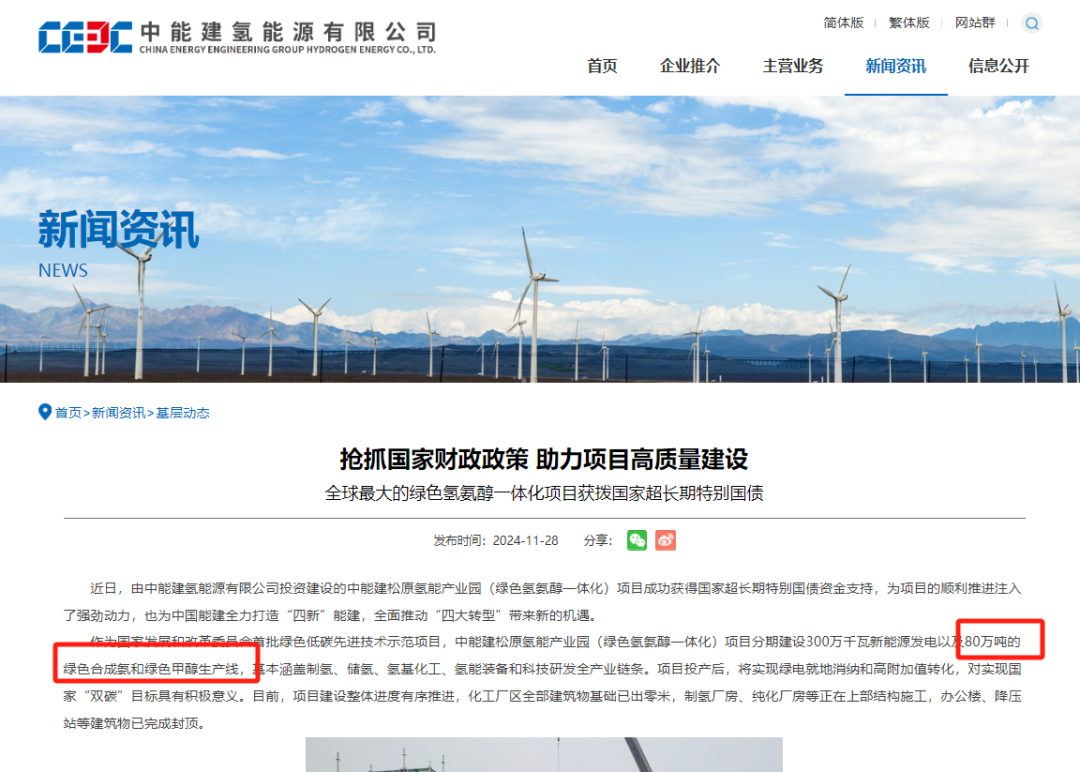The height and width of the screenshot is (772, 1080).
Task: Open the search magnifier icon
Action: click(x=1031, y=23)
